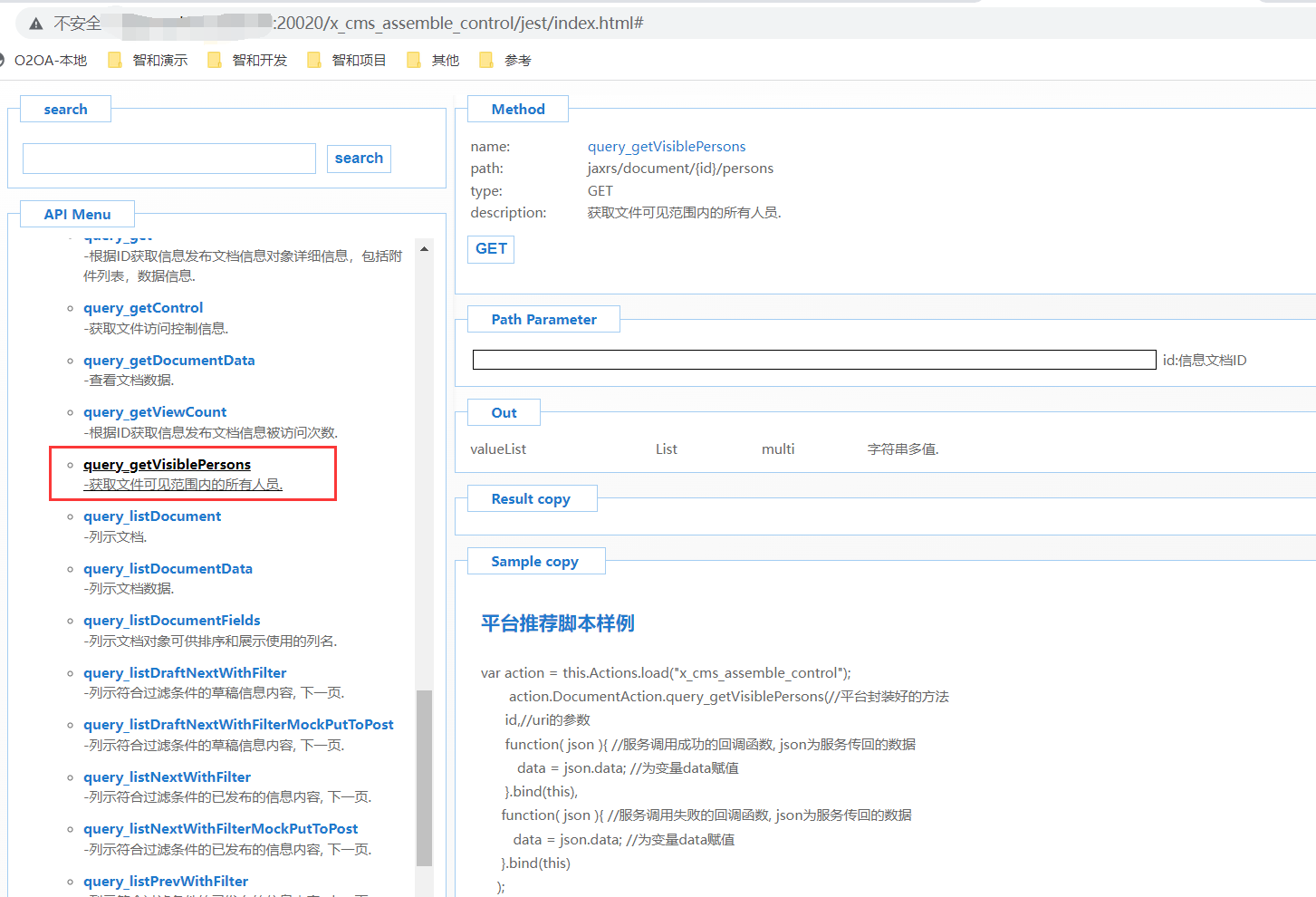Open the 智和项目 bookmark folder
Viewport: 1316px width, 897px height.
(x=347, y=60)
